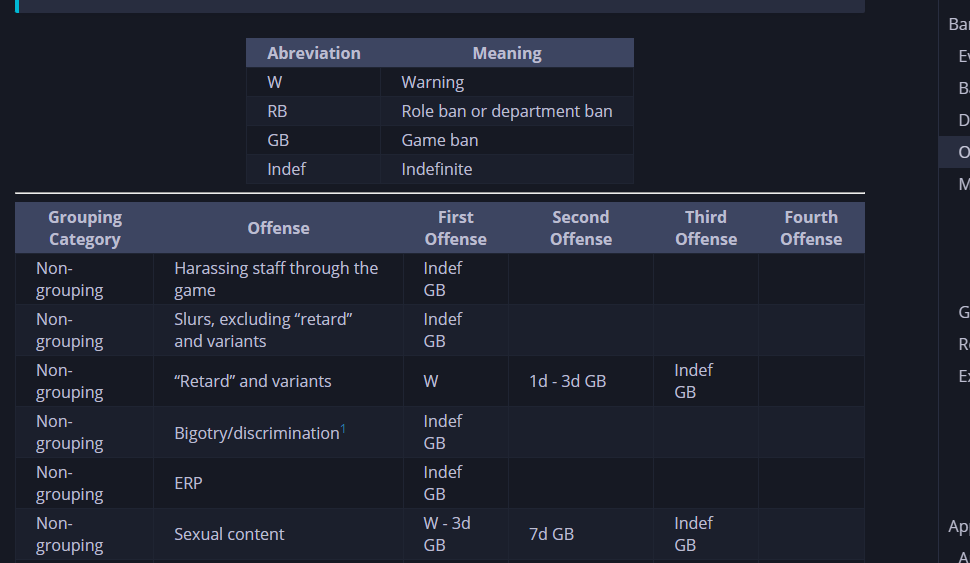Click the Offense column header
This screenshot has height=563, width=970.
tap(278, 228)
